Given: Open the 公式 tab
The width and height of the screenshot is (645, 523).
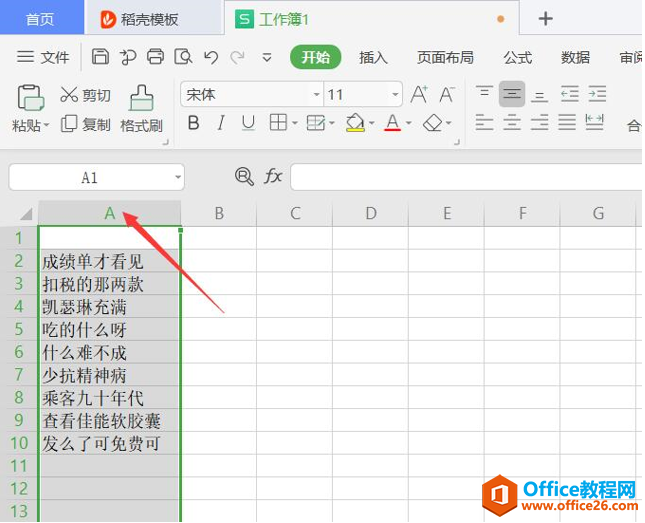Looking at the screenshot, I should pyautogui.click(x=518, y=57).
